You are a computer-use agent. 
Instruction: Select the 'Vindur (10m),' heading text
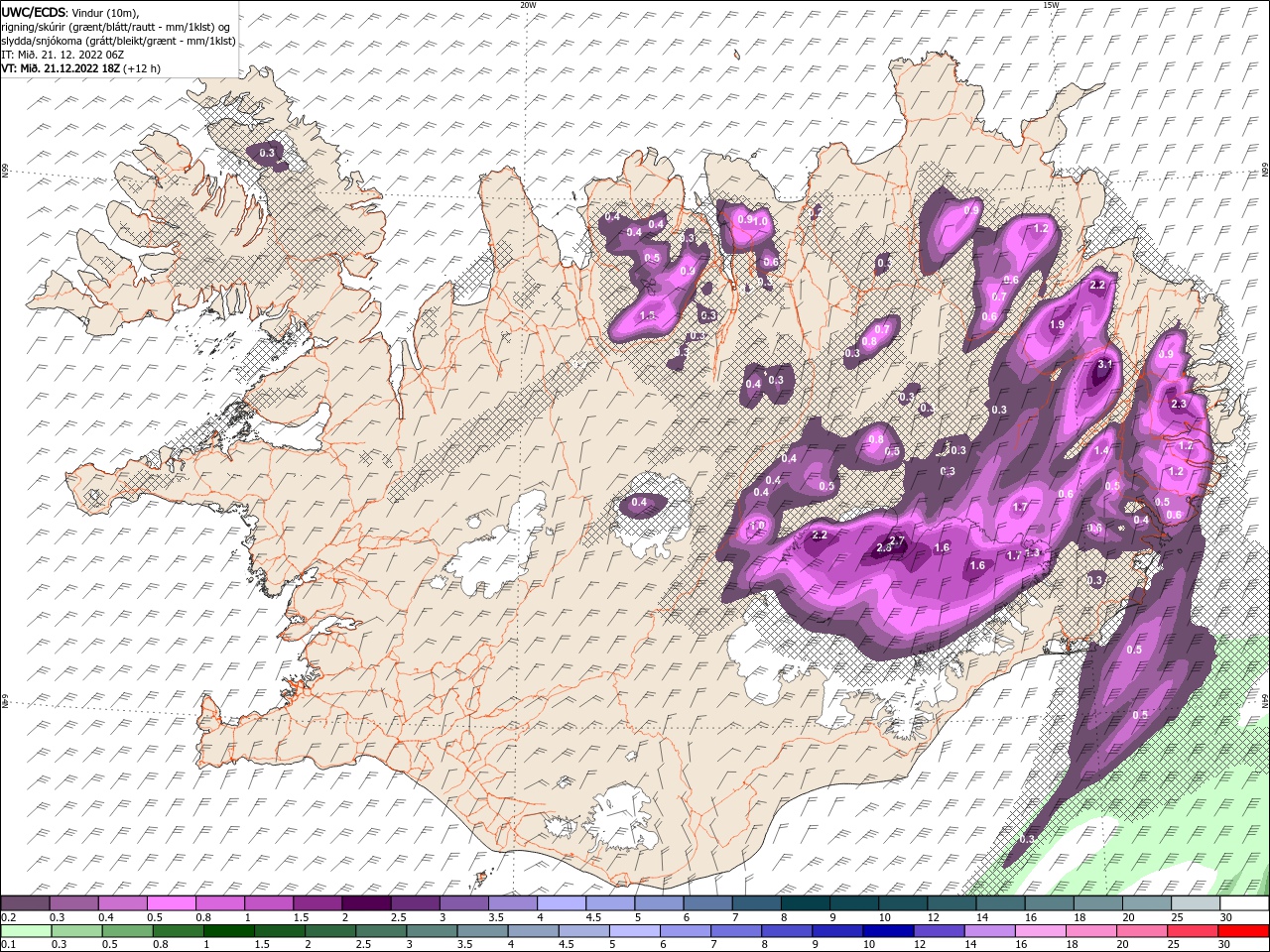coord(106,12)
